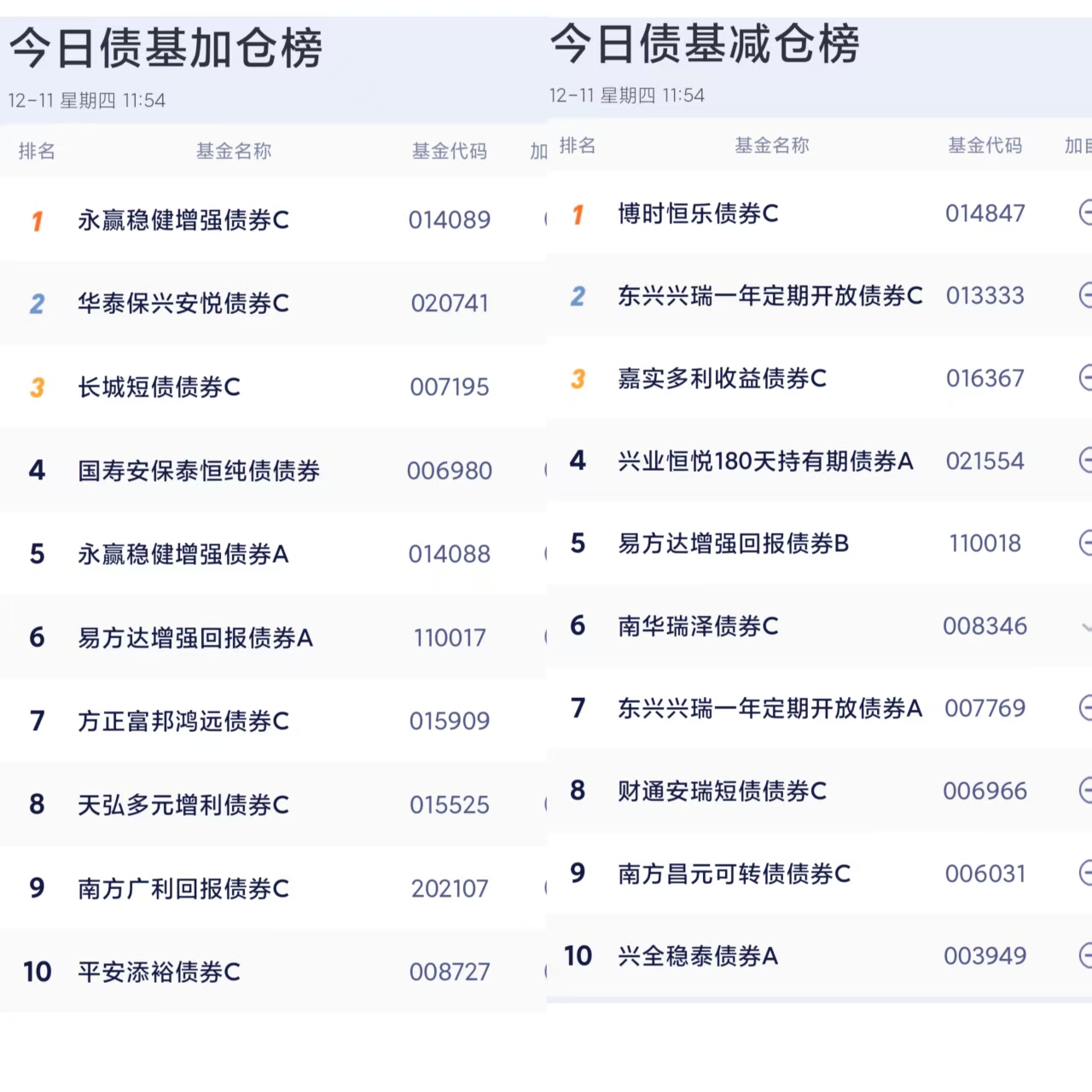The height and width of the screenshot is (1092, 1092).
Task: Tap rank 1 badge beside 博时恒乐债券C
Action: click(x=578, y=215)
